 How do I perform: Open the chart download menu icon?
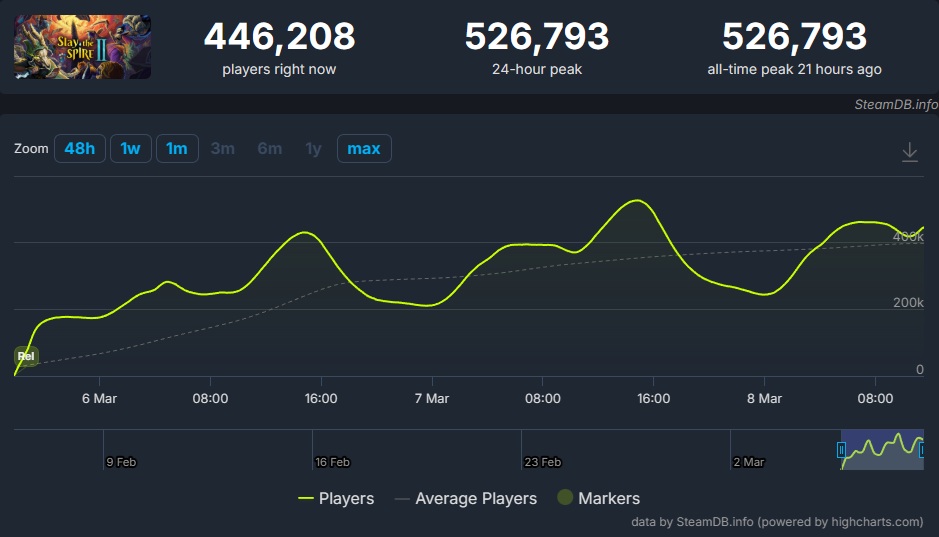pyautogui.click(x=909, y=151)
